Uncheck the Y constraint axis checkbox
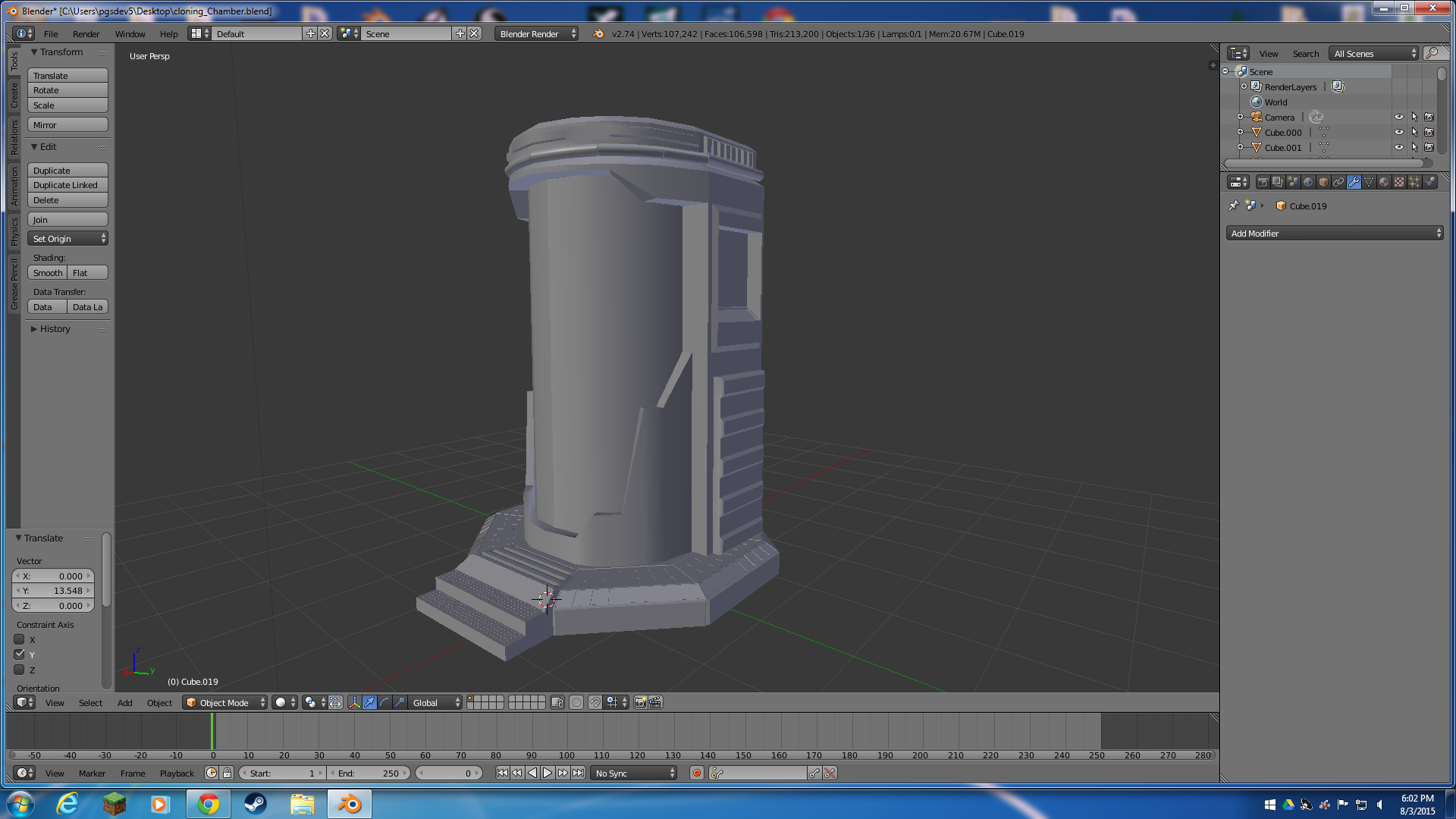Viewport: 1456px width, 819px height. tap(20, 654)
